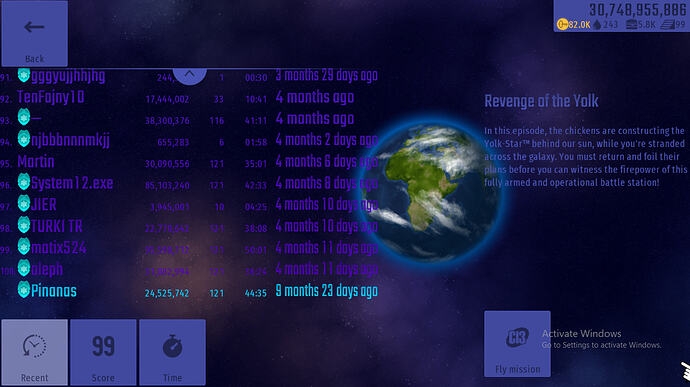Screen dimensions: 690x387
Task: Click the score 655,283
Action: (173, 142)
